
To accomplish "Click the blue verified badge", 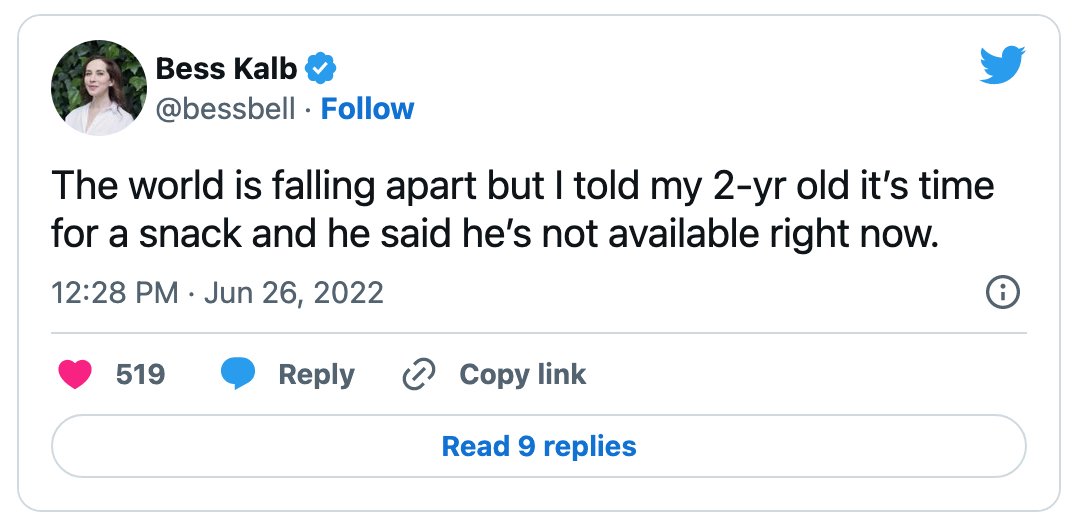I will click(320, 69).
